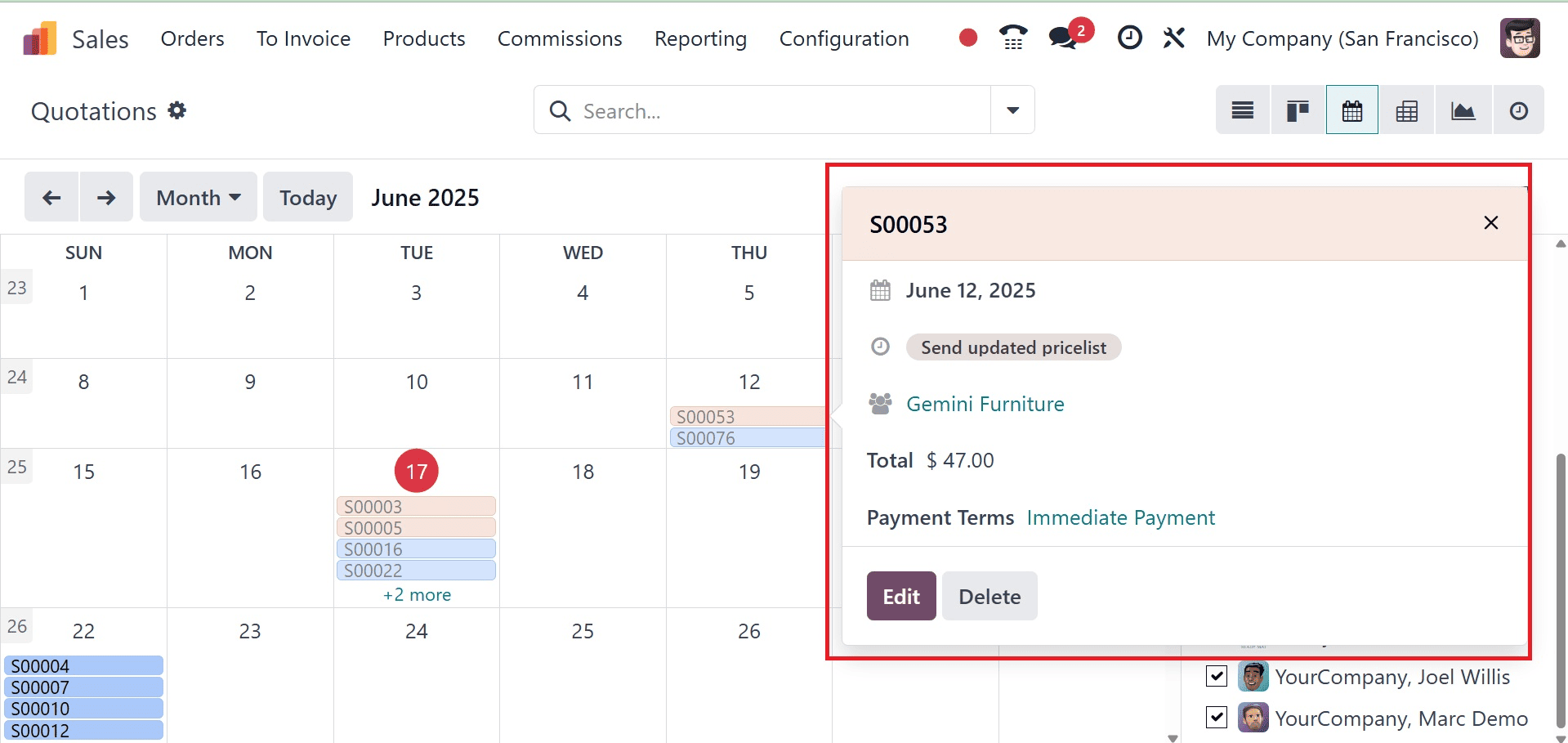Open the Reporting menu
The width and height of the screenshot is (1568, 743).
[701, 38]
